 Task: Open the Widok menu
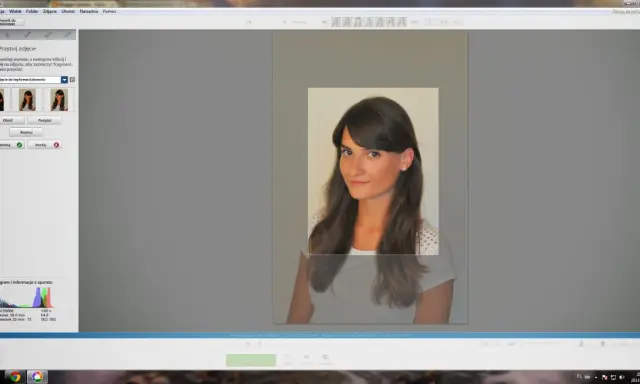tap(15, 11)
